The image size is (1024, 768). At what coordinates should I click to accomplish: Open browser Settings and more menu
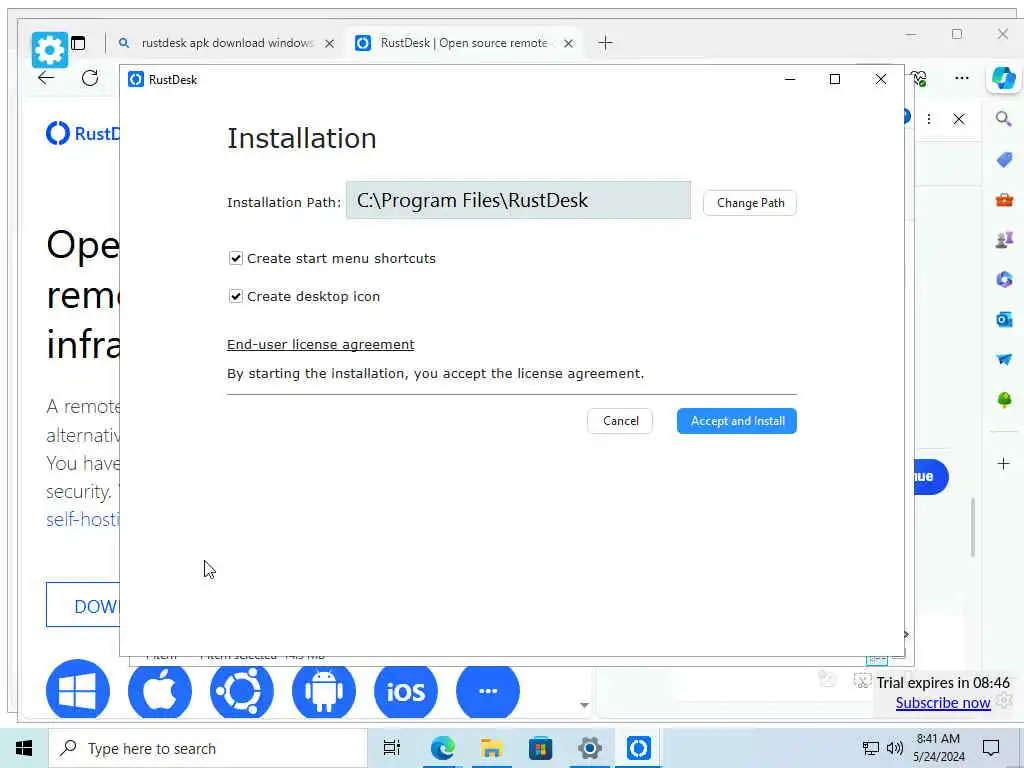pos(961,78)
